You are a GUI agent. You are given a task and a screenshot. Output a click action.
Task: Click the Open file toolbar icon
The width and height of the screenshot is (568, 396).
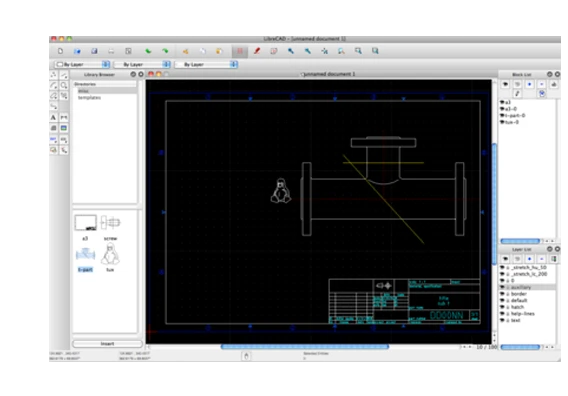pos(77,51)
